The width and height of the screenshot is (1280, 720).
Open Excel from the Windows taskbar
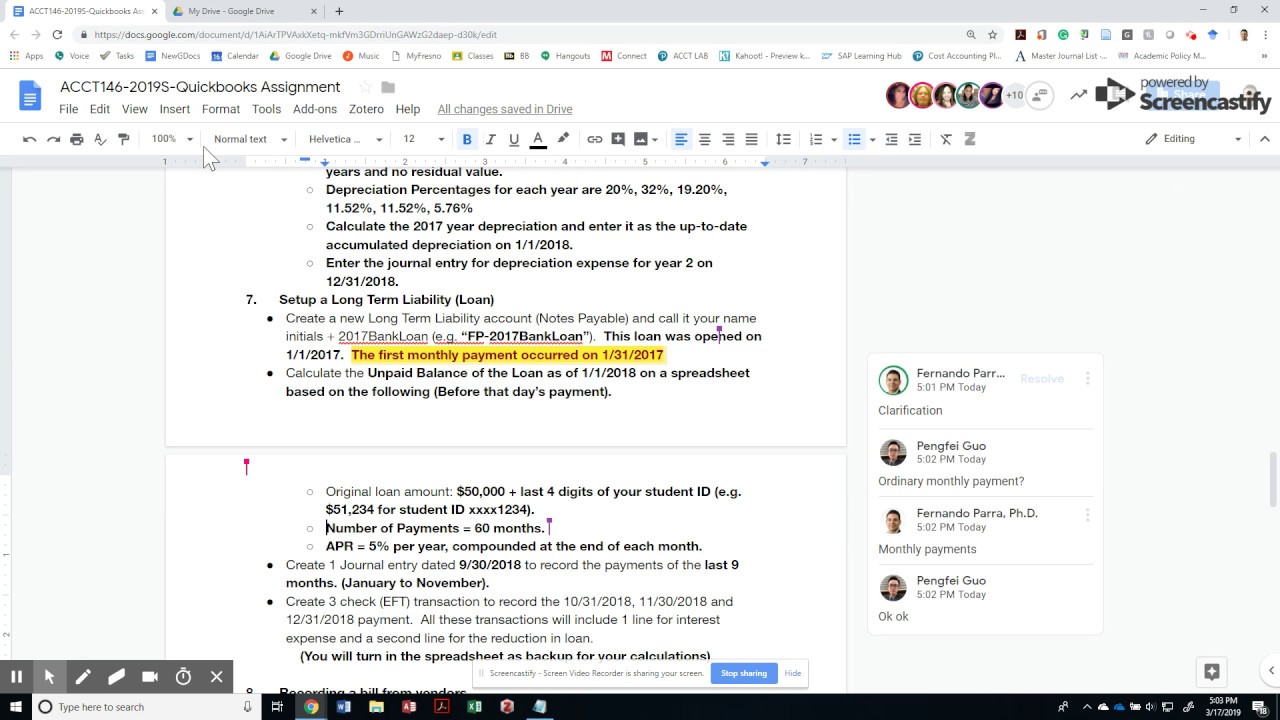coord(474,707)
